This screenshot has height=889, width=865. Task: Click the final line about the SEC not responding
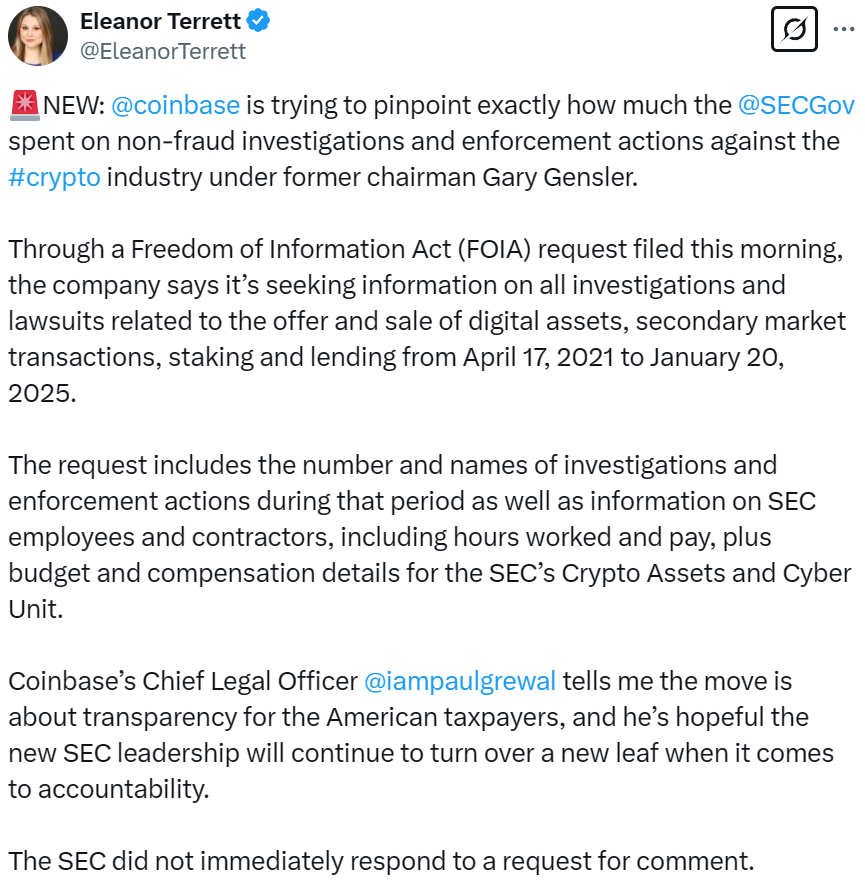[x=381, y=860]
